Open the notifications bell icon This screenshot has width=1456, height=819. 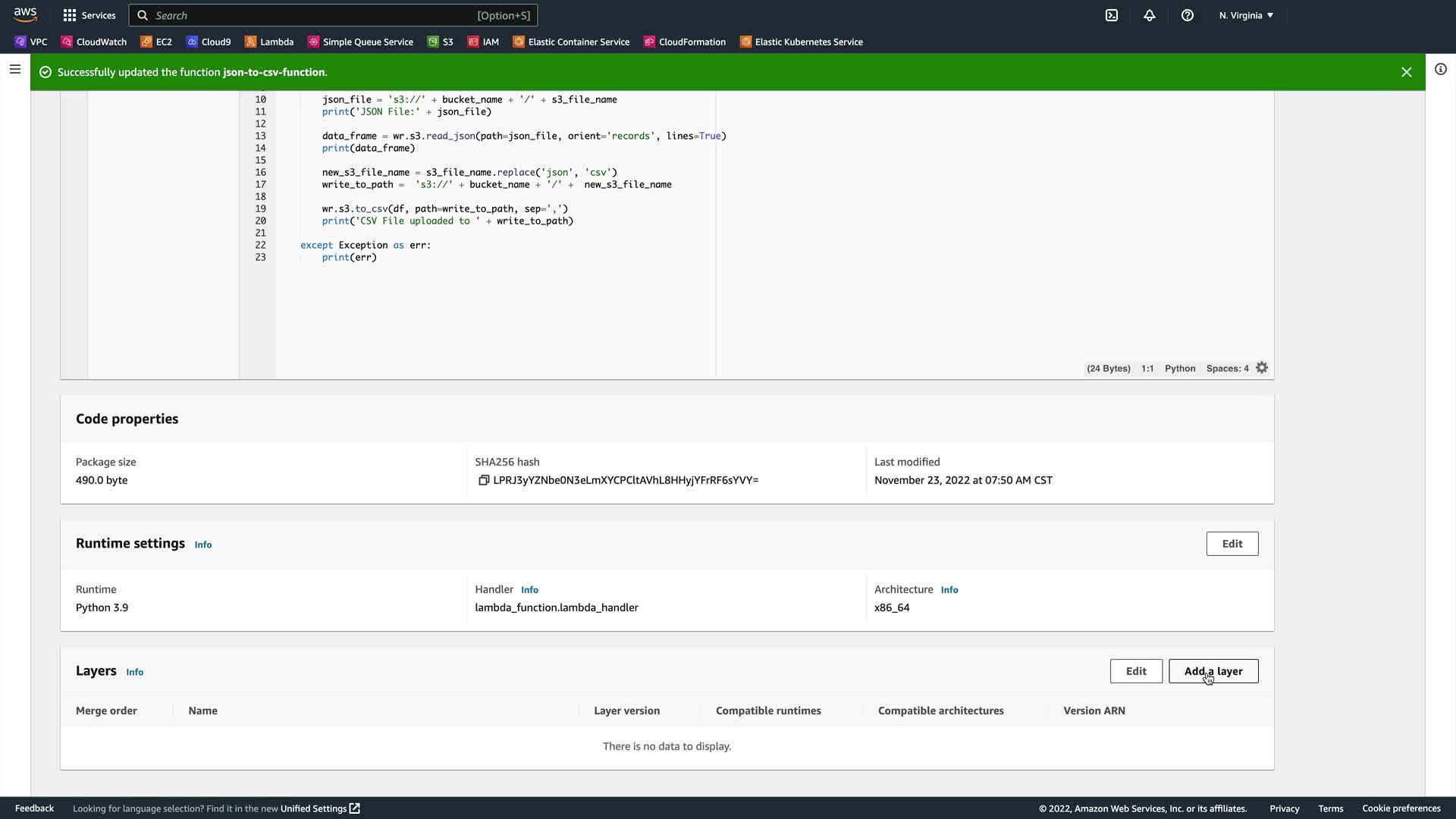tap(1150, 15)
